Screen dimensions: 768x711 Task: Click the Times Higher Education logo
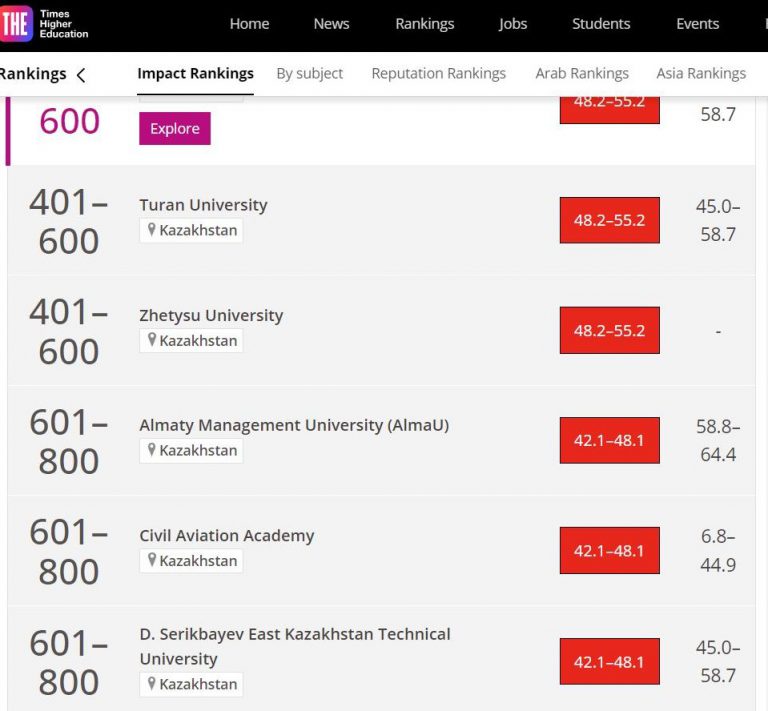(44, 25)
